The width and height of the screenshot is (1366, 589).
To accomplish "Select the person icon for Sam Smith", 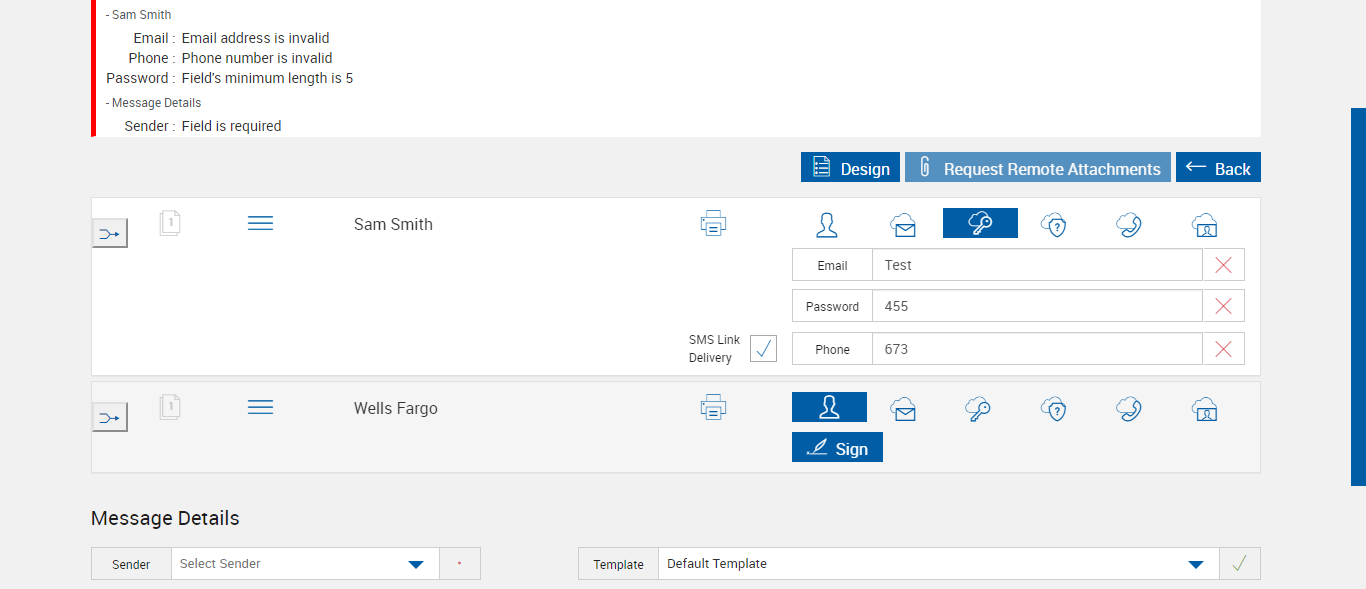I will tap(827, 224).
